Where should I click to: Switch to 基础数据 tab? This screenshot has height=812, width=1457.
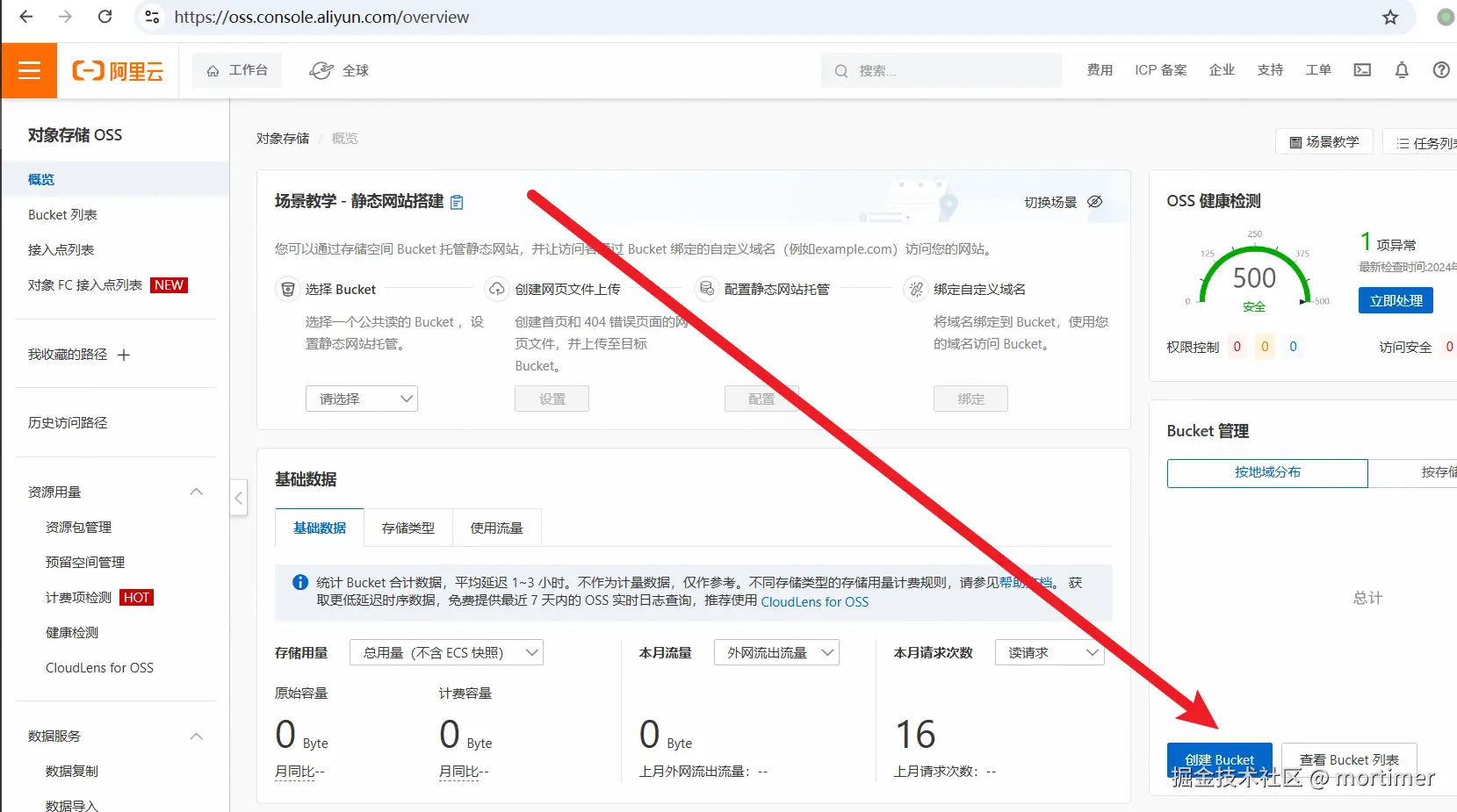tap(320, 528)
